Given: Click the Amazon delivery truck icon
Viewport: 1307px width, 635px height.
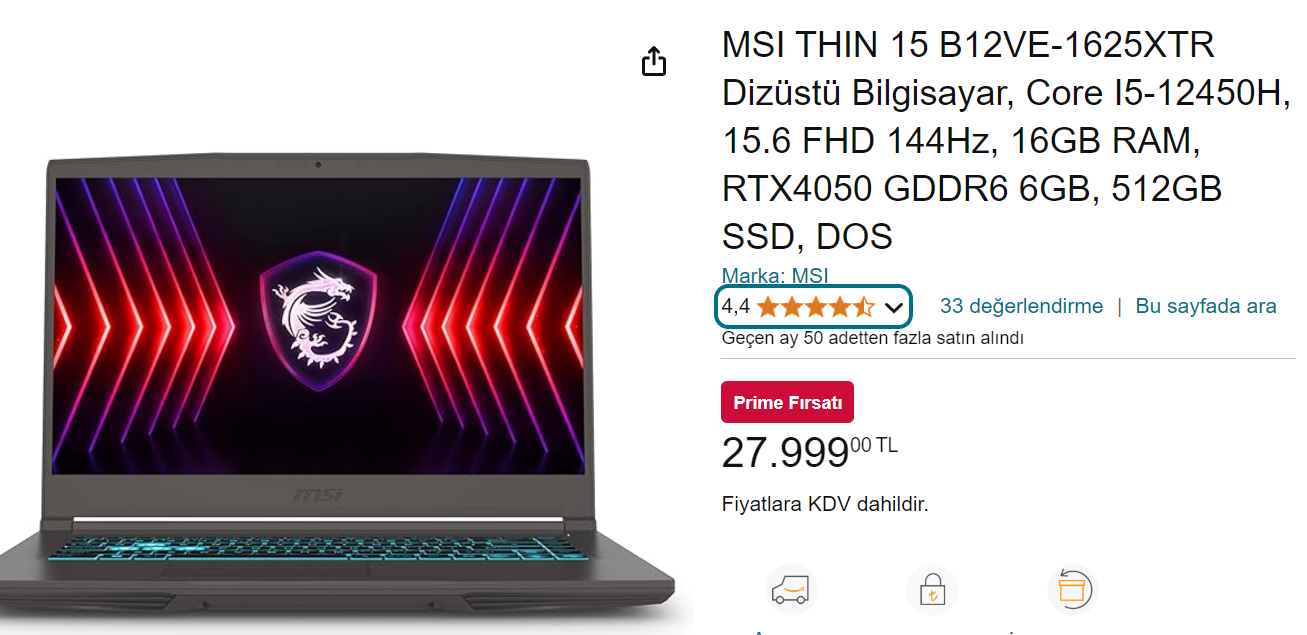Looking at the screenshot, I should tap(792, 590).
